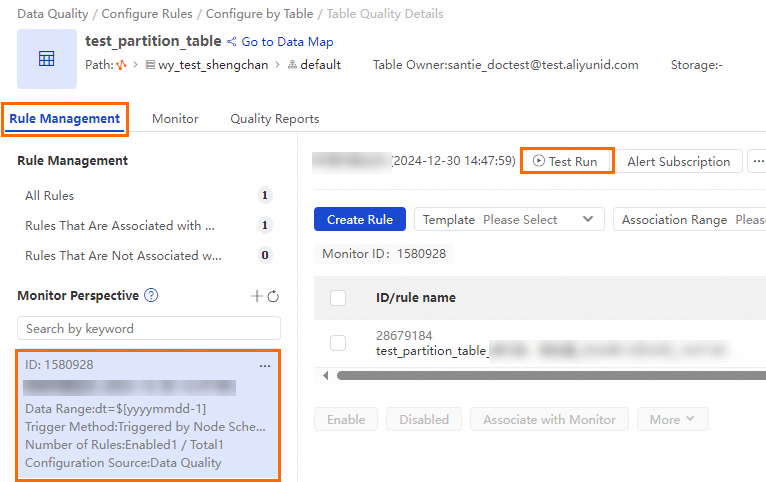Click the Data Range:dt=$[yyyymmdd-1] text
The height and width of the screenshot is (482, 766).
[x=116, y=408]
